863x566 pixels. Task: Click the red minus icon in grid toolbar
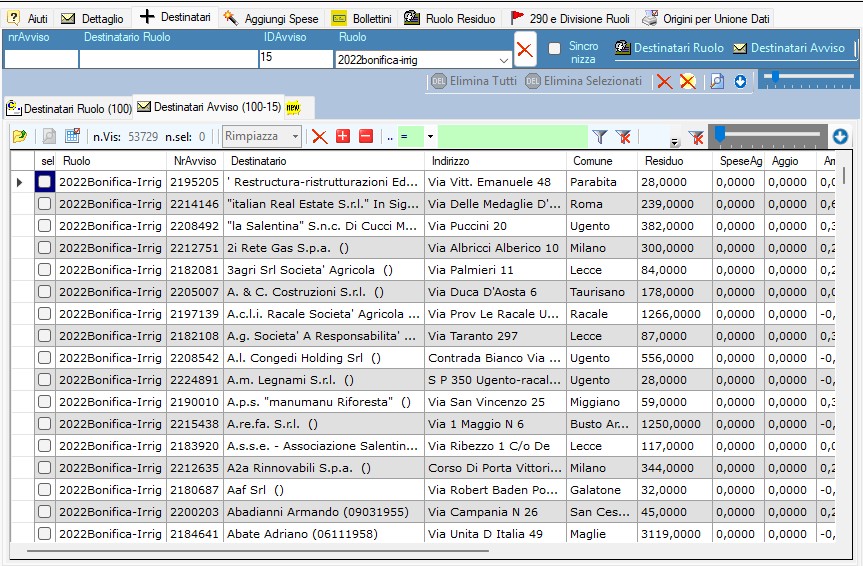366,136
